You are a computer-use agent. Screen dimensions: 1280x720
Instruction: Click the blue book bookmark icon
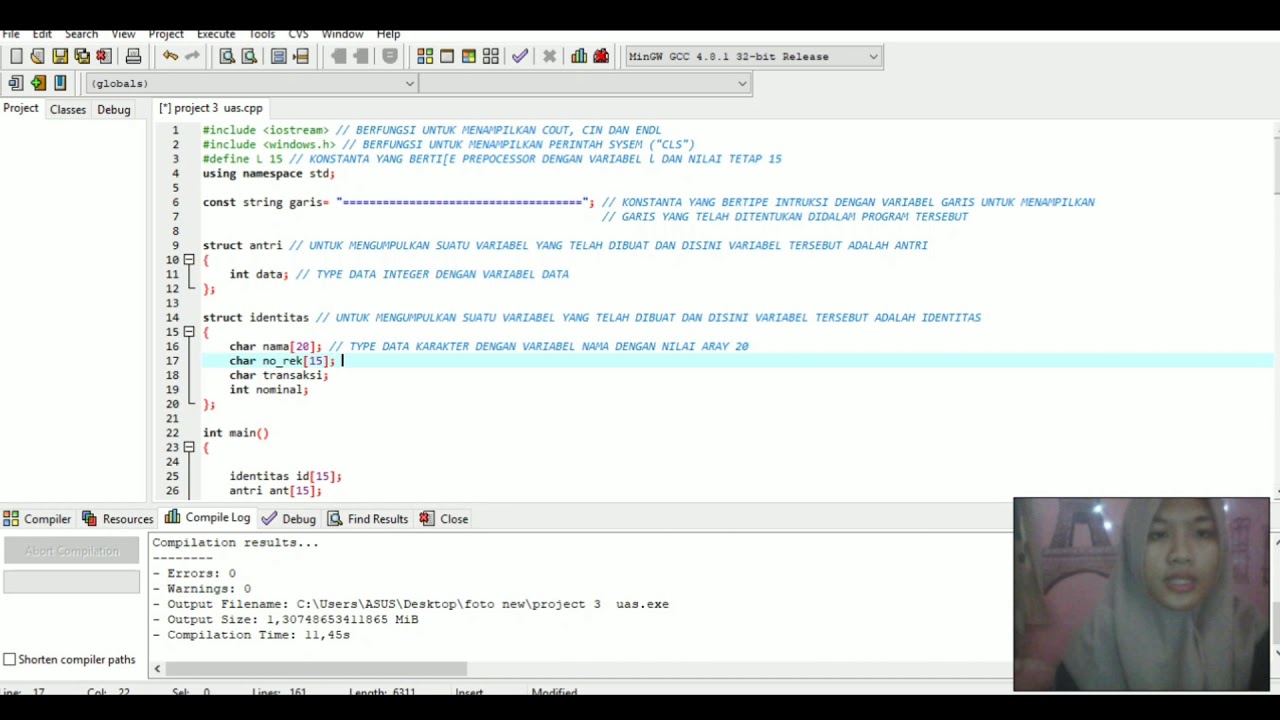pos(60,83)
